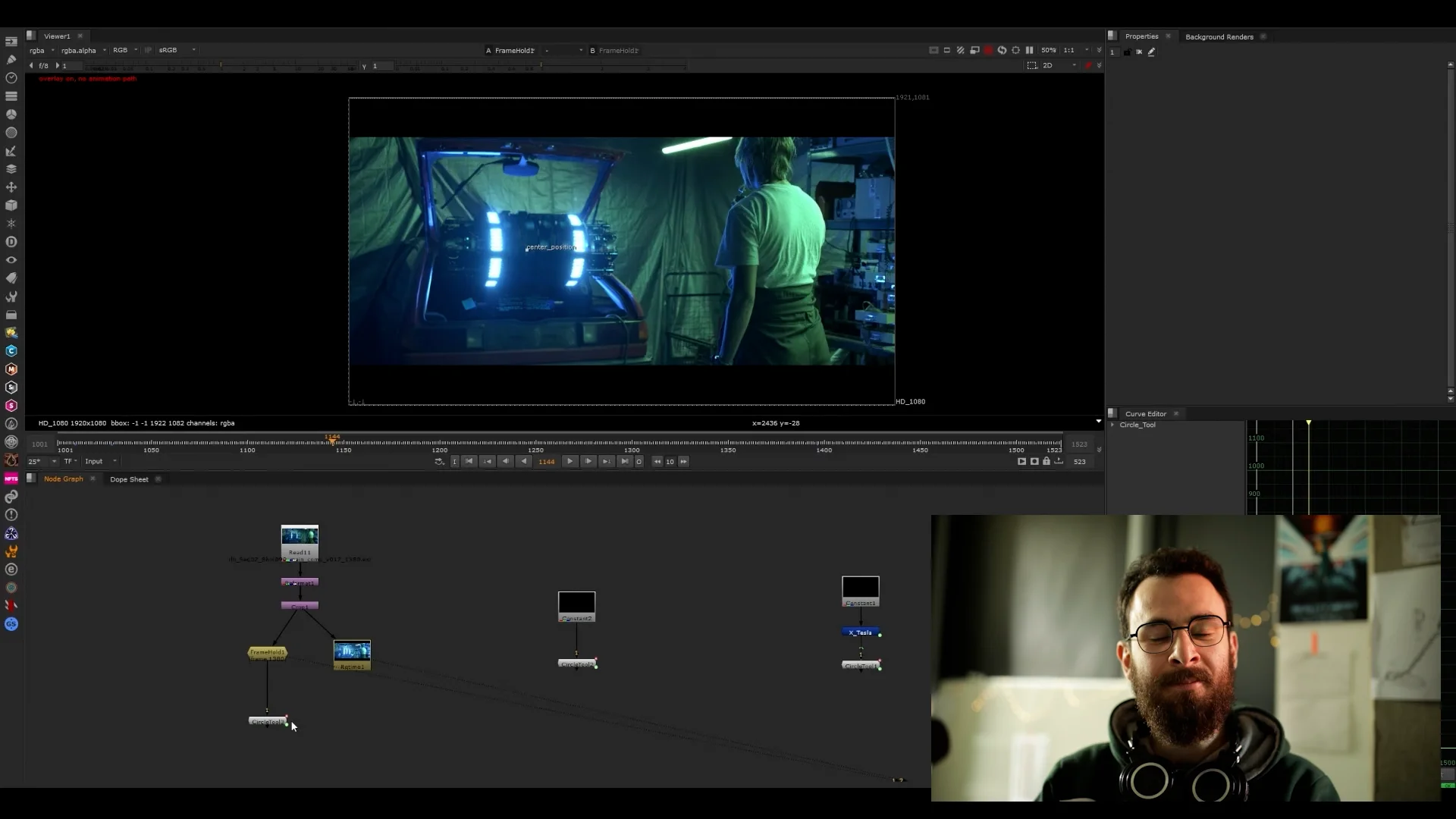Select the Merge nodes icon in the left toolbar
Screen dimensions: 1456x819
tap(11, 169)
